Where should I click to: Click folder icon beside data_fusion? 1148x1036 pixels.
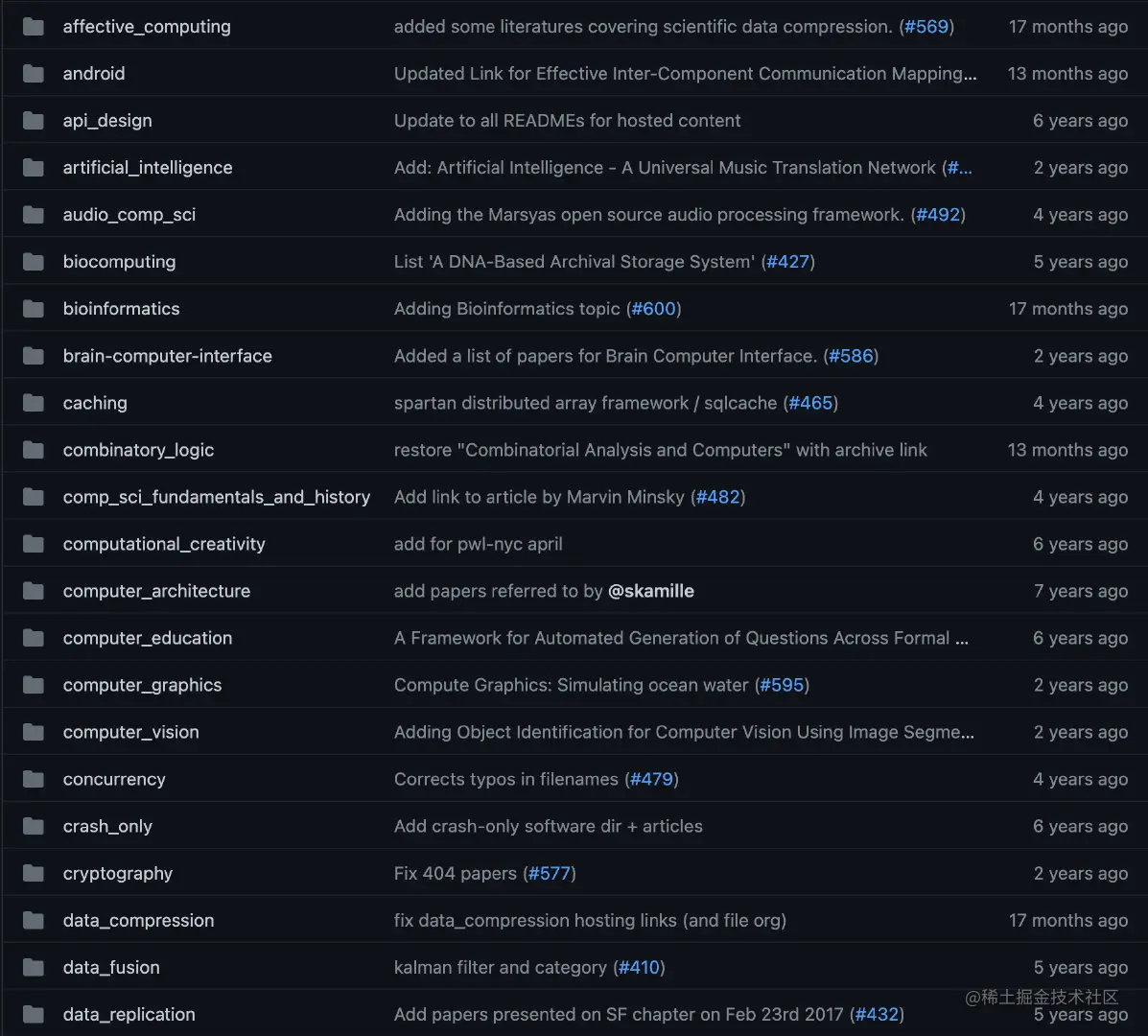(33, 967)
